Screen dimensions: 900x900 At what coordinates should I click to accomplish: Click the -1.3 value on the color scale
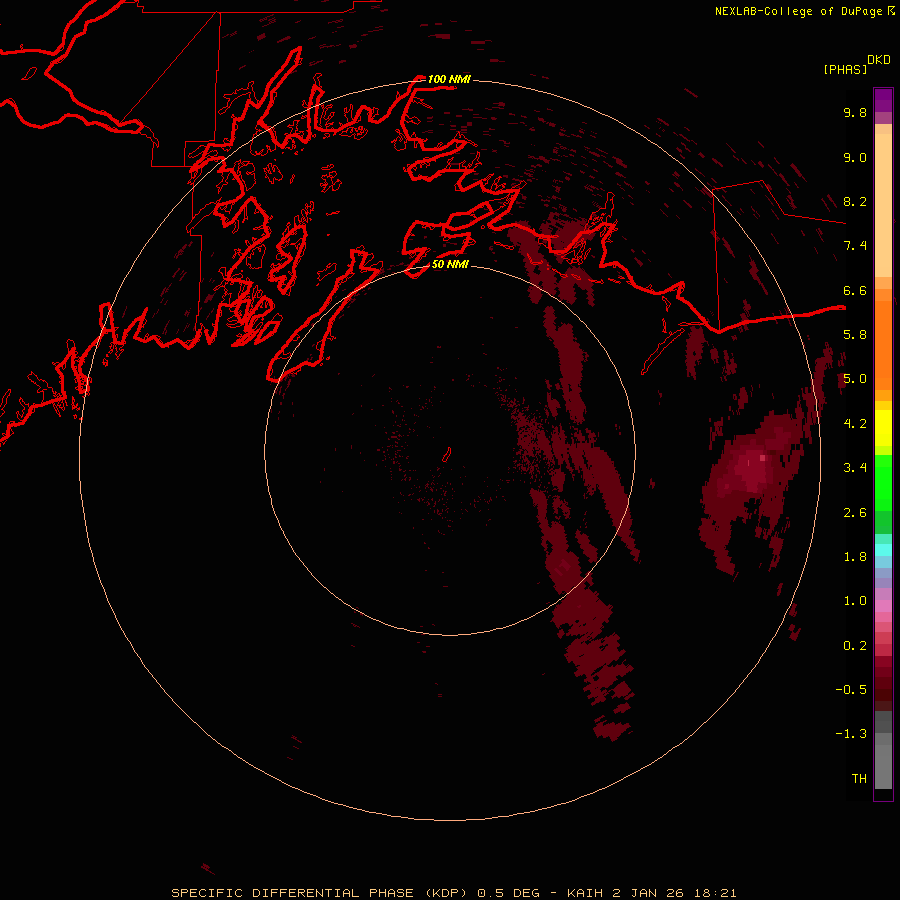coord(851,734)
